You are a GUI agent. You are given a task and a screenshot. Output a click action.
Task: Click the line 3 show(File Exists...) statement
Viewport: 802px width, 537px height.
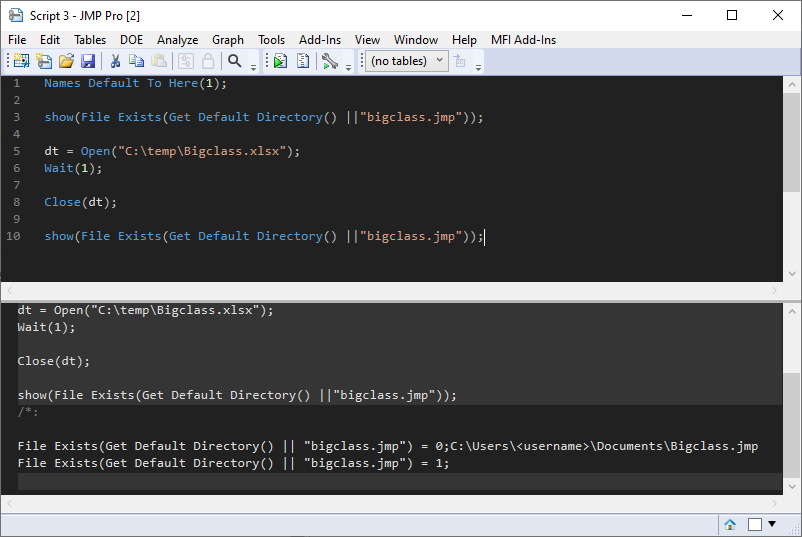263,118
